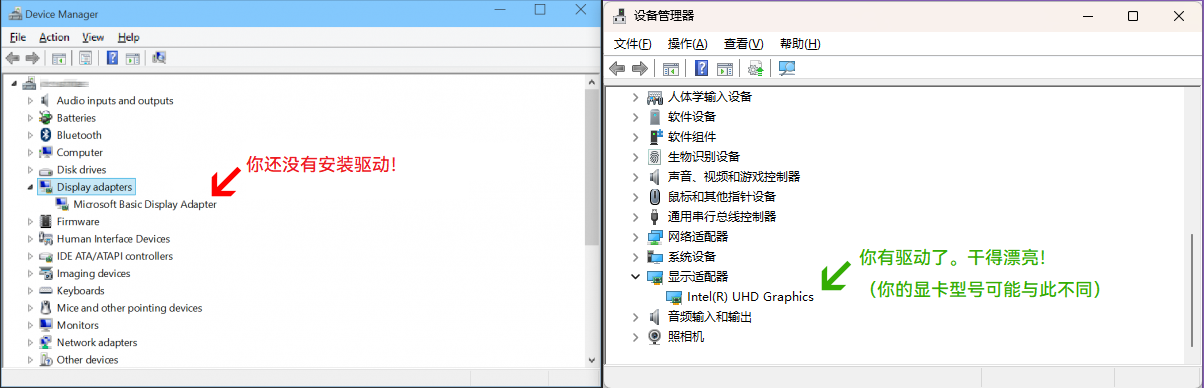Click the blue Help icon in left toolbar

click(113, 58)
